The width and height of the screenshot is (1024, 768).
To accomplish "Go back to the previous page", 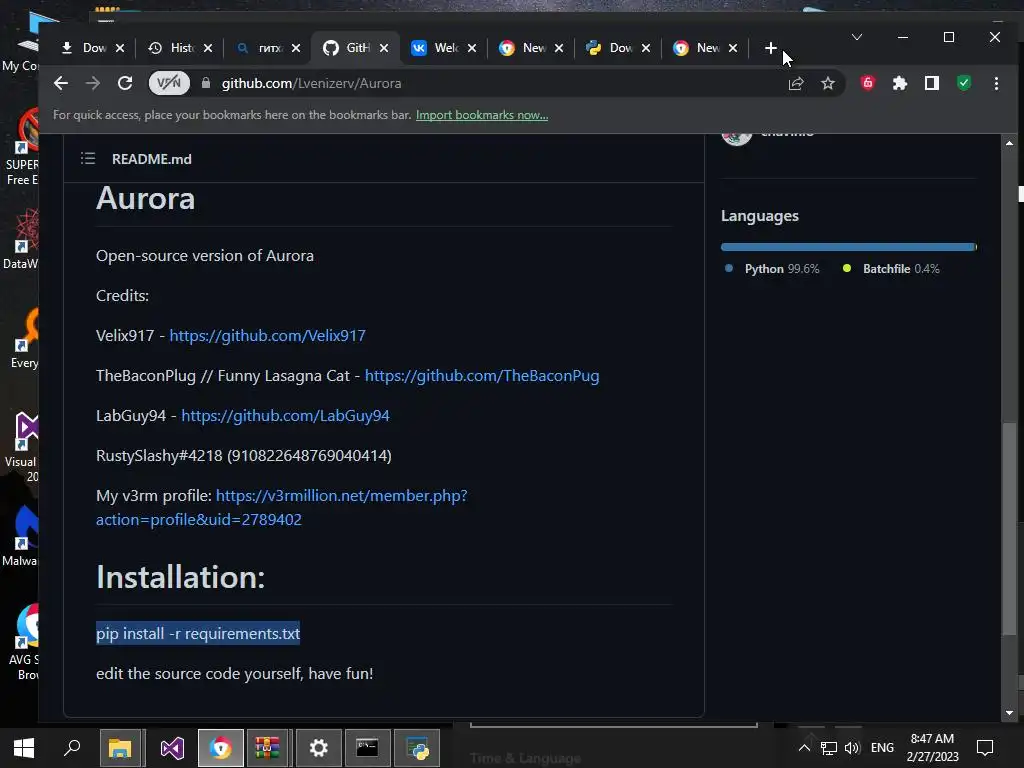I will [x=61, y=84].
